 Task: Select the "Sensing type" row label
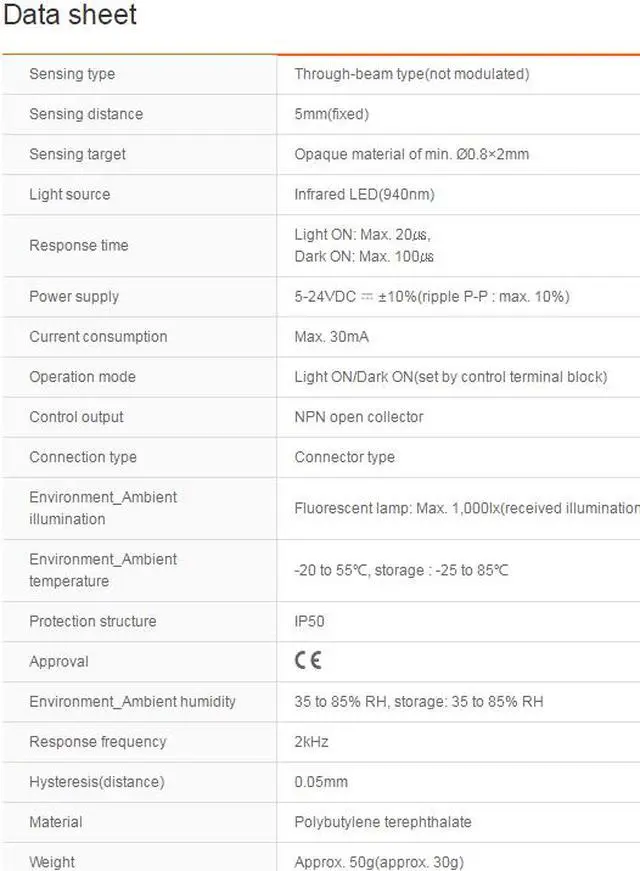72,74
